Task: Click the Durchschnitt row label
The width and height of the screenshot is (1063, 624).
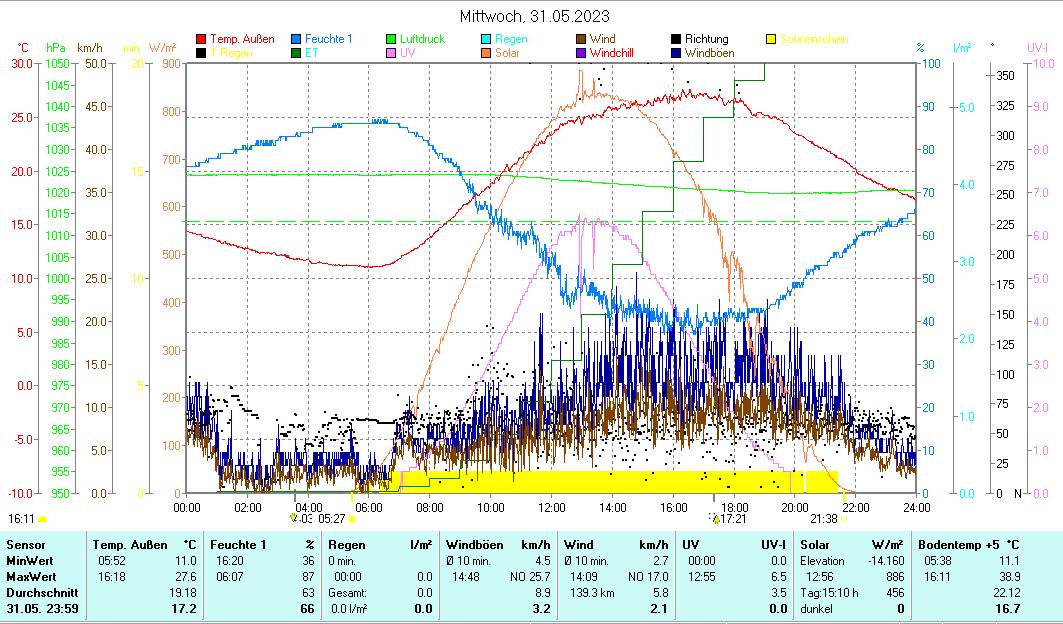Action: pyautogui.click(x=42, y=593)
